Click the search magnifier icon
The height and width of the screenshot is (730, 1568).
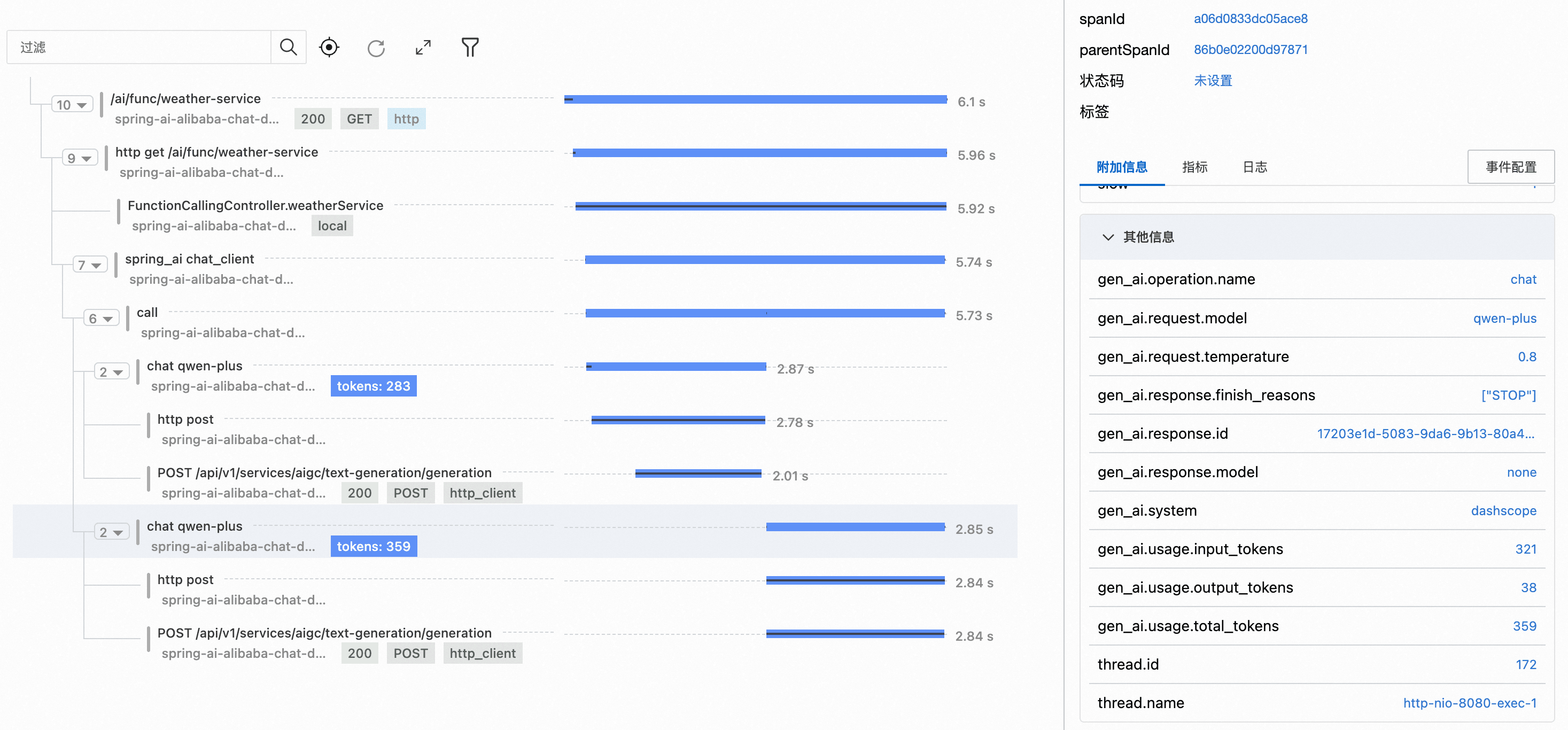tap(288, 47)
